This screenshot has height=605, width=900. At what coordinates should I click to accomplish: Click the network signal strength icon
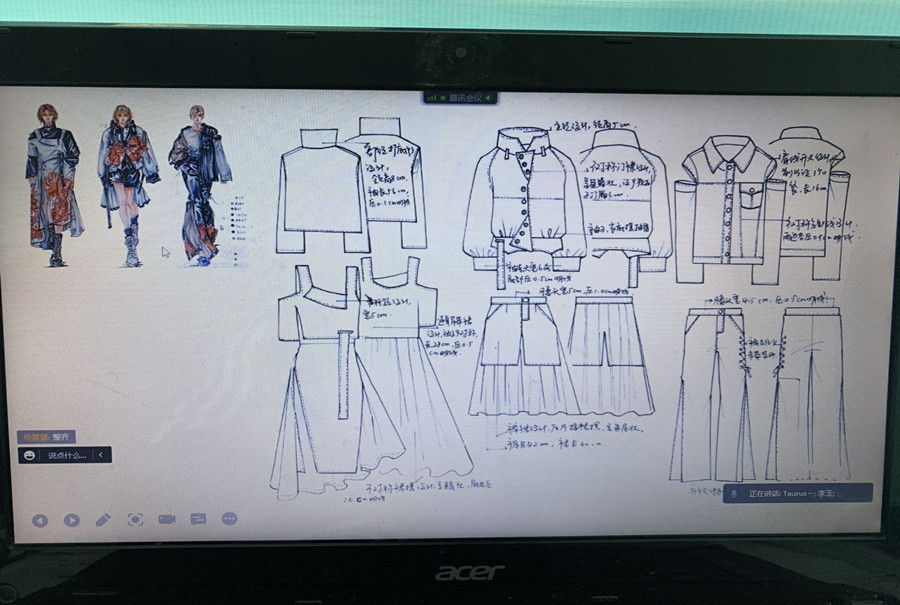[432, 98]
